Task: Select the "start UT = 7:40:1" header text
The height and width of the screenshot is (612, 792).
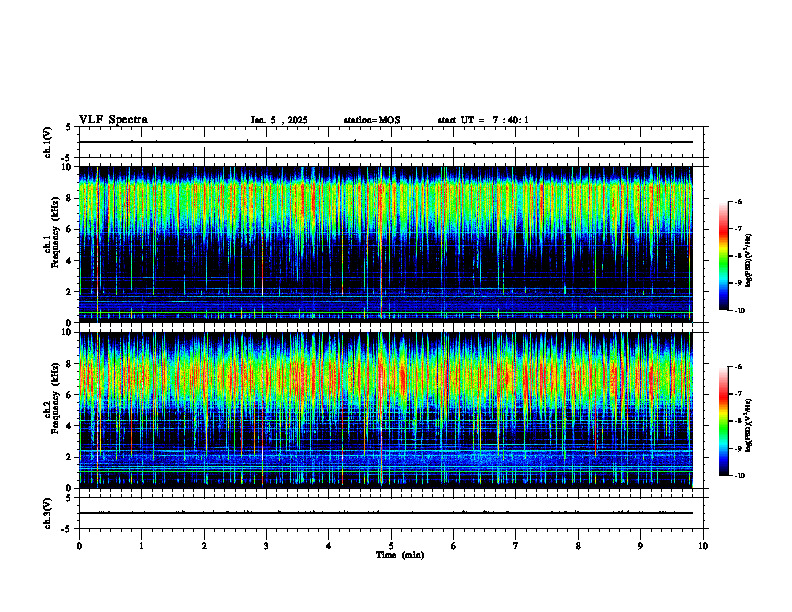Action: coord(483,120)
